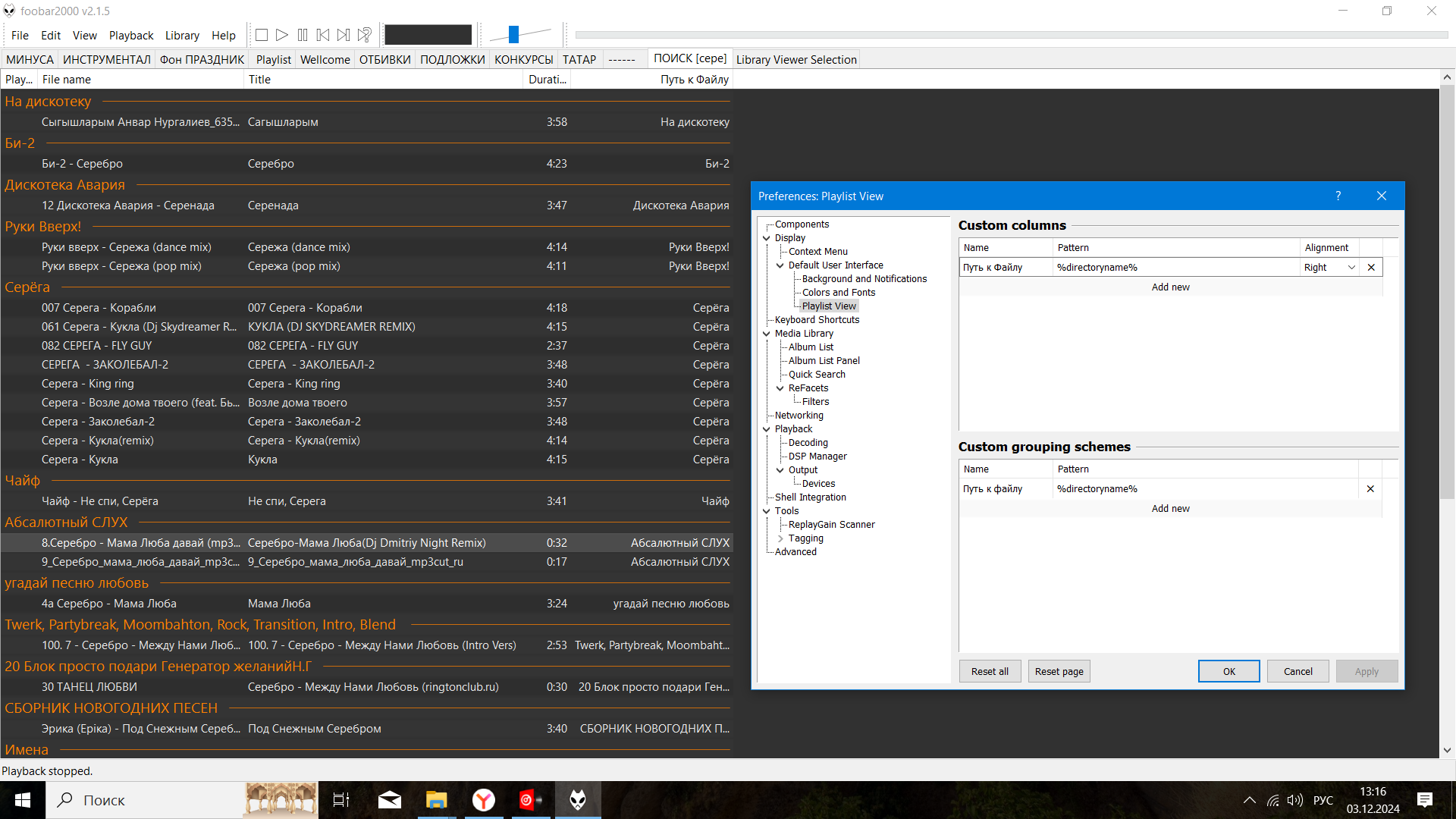Click the Pause playback icon
The width and height of the screenshot is (1456, 819).
[x=303, y=35]
